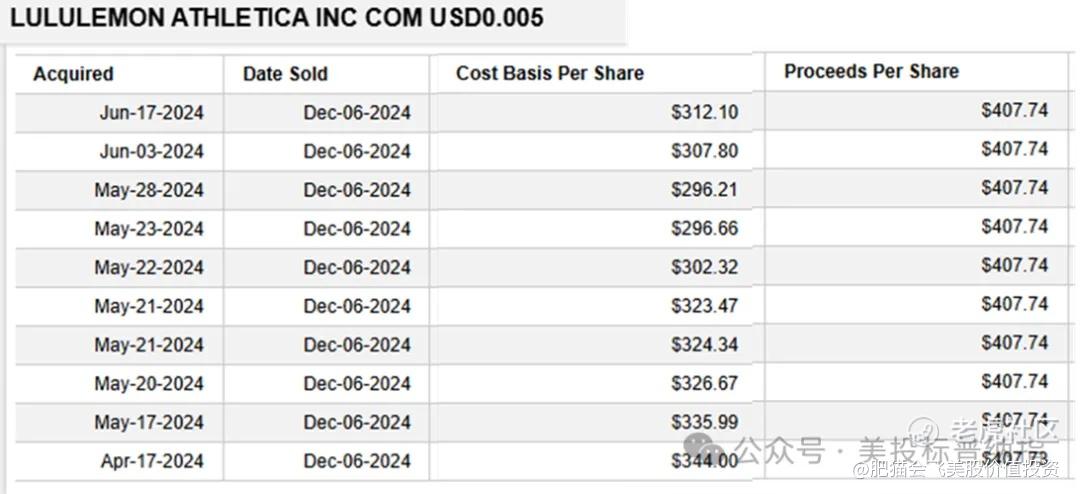Click the Acquired column header
Image resolution: width=1080 pixels, height=494 pixels.
tap(73, 74)
